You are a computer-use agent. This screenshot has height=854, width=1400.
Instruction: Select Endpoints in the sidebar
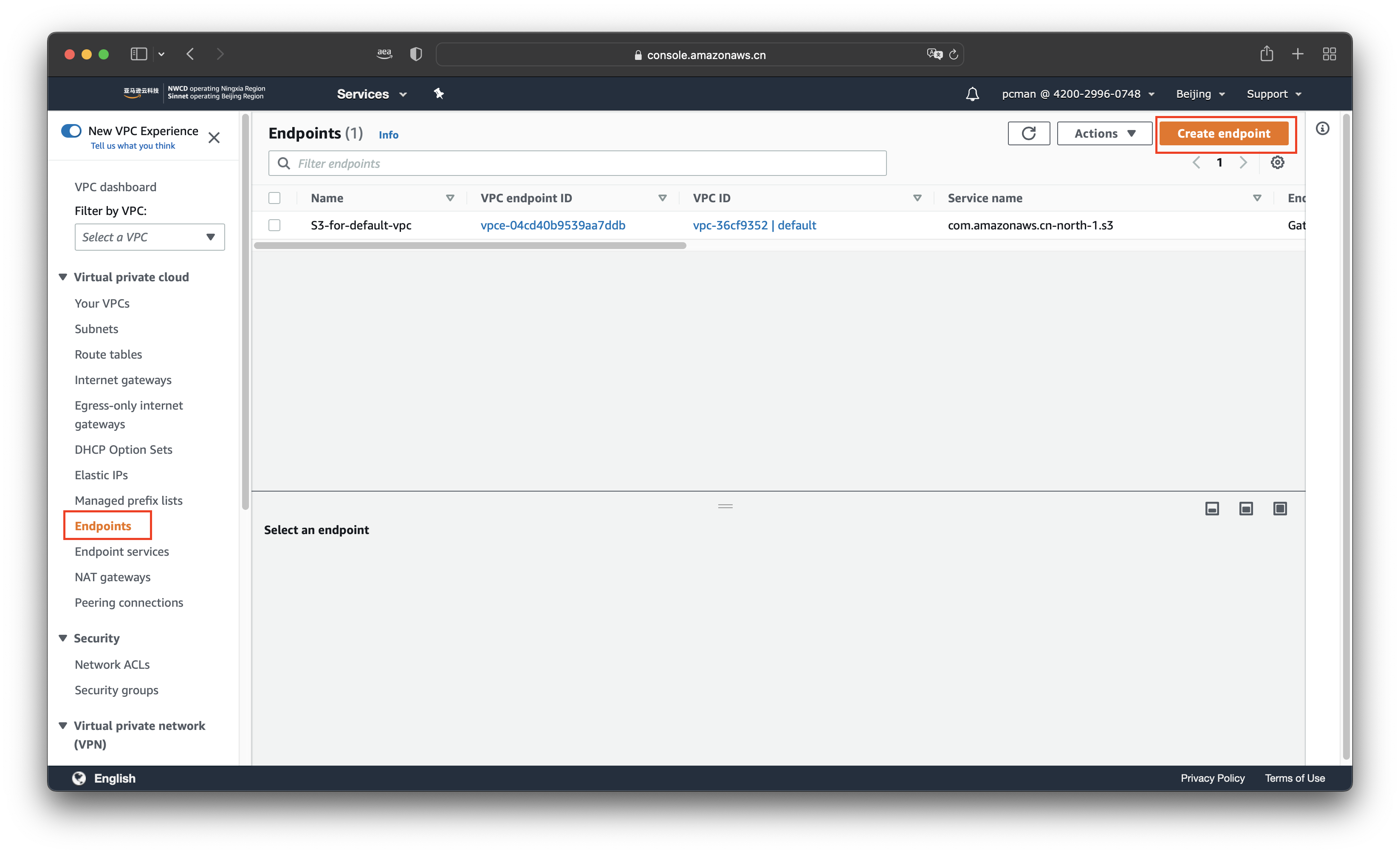coord(103,526)
